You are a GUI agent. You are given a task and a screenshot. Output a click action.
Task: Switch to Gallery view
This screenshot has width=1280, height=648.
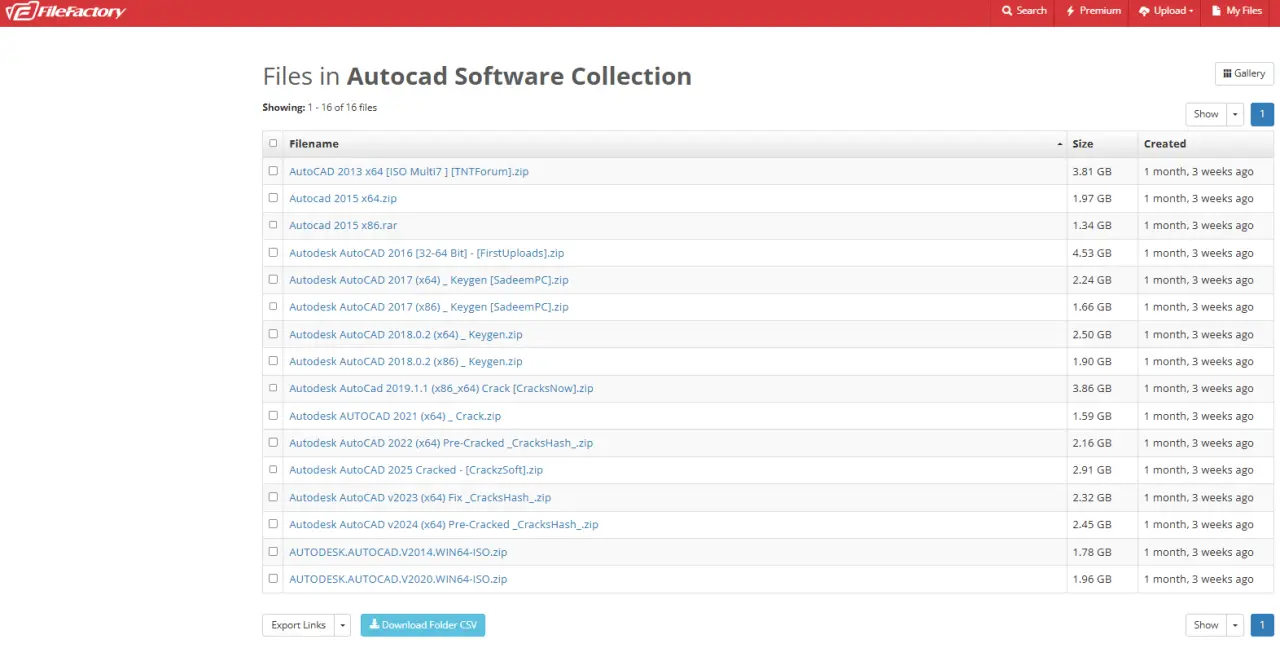click(1244, 73)
